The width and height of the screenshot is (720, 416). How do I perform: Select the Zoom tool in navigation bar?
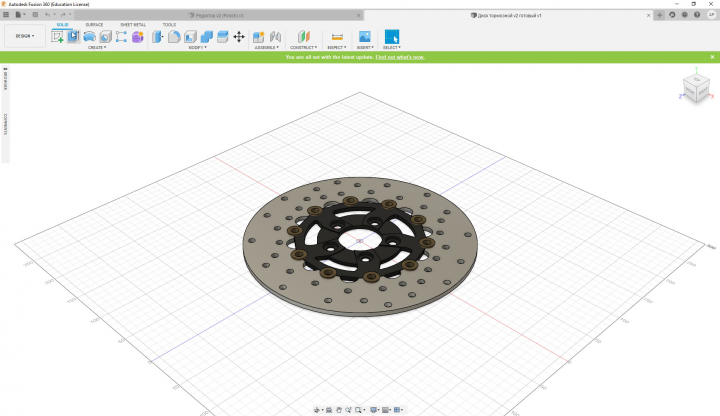[x=349, y=410]
